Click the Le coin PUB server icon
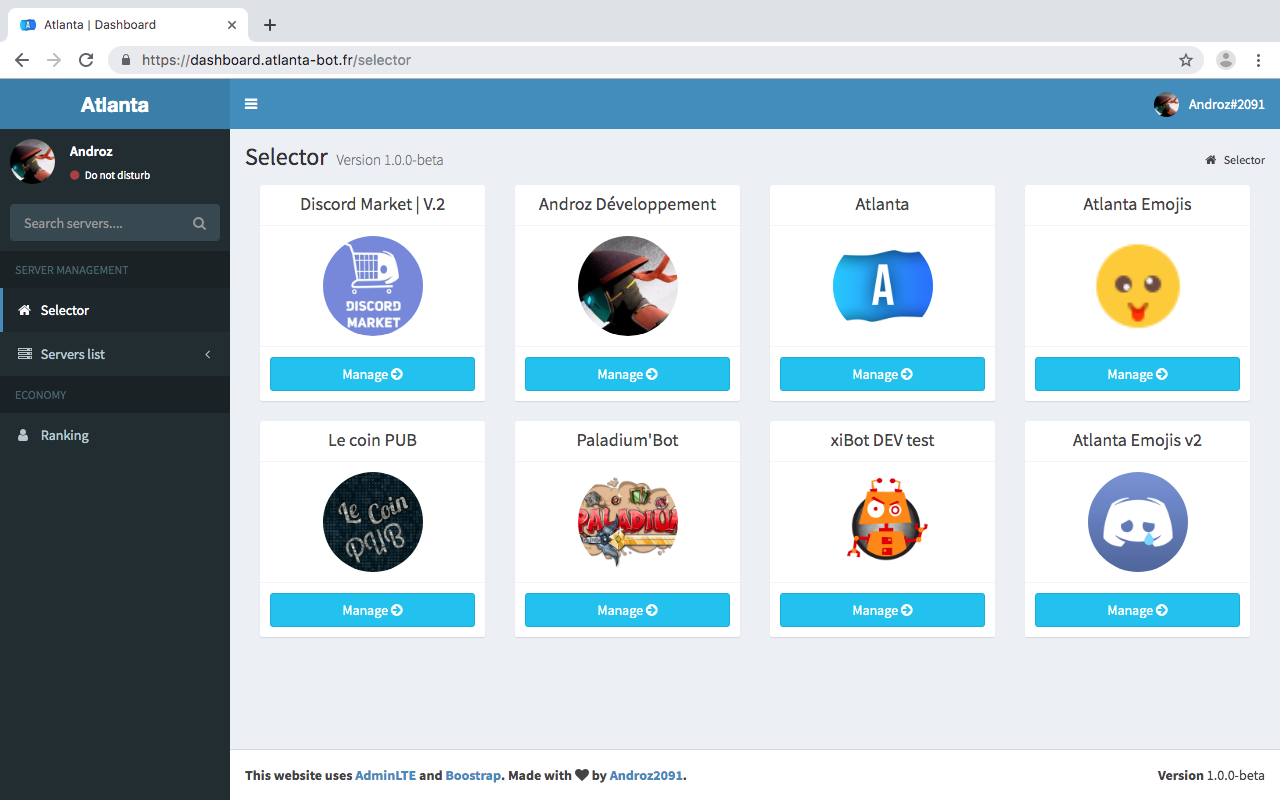 [372, 522]
